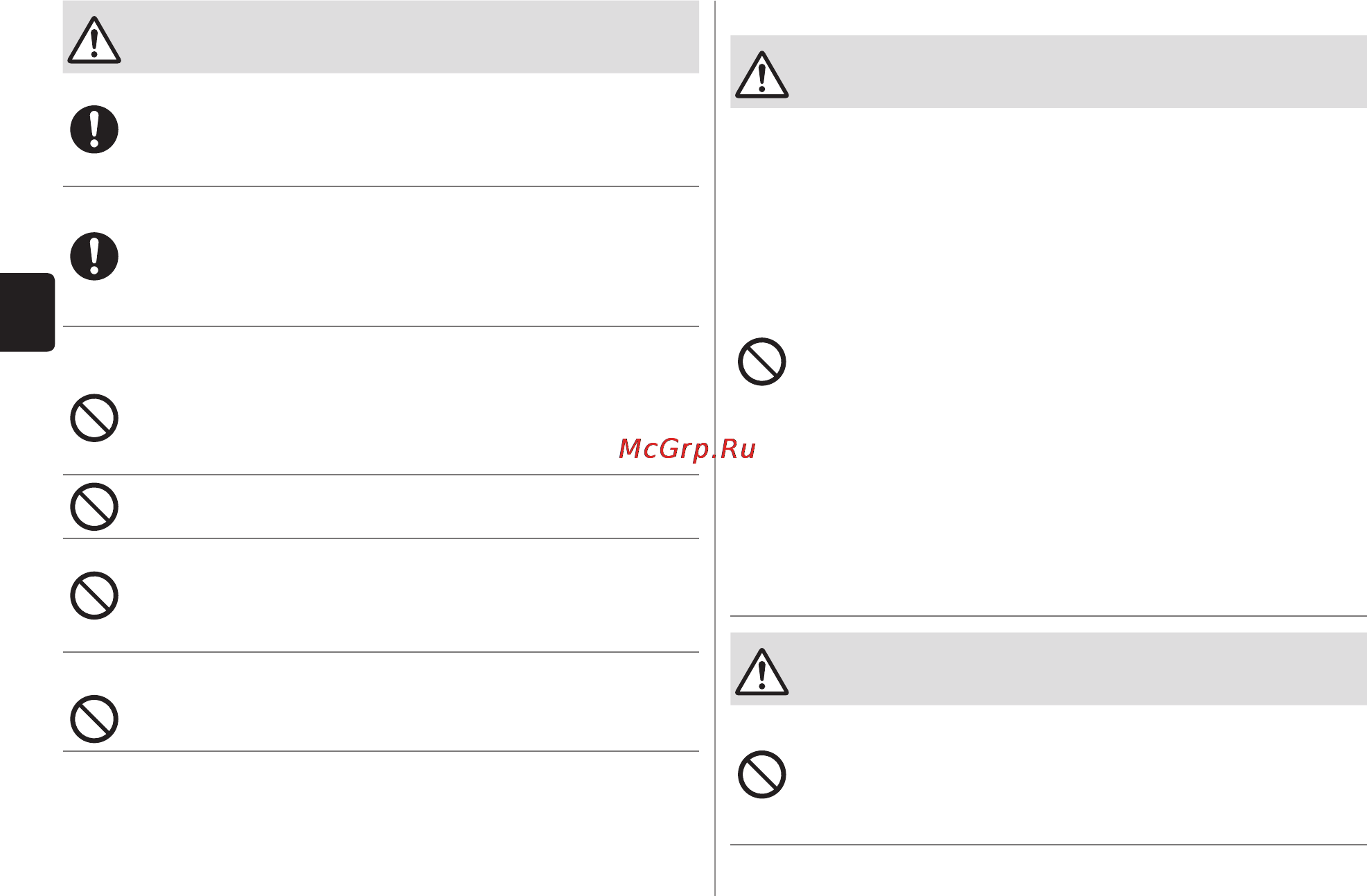Click the upper prohibition sign in right column

pyautogui.click(x=761, y=362)
